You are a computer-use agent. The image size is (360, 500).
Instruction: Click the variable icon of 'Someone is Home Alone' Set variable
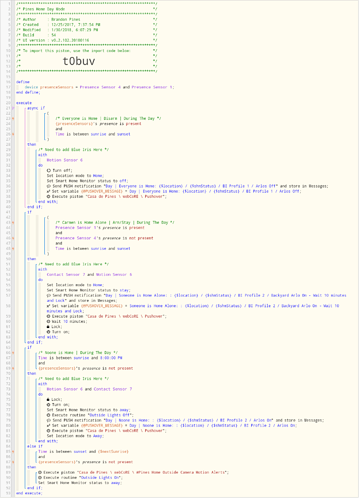(x=48, y=306)
